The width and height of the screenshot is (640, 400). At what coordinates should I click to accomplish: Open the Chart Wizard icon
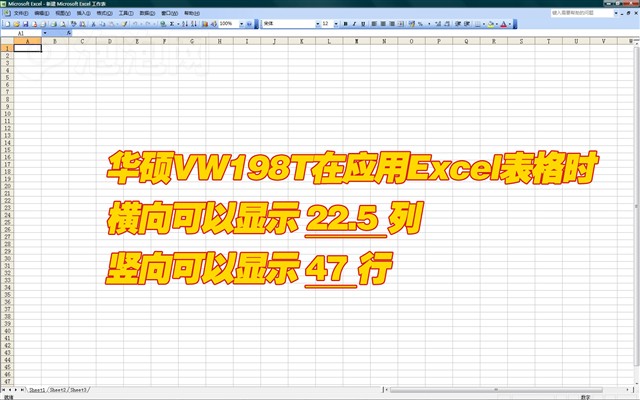(205, 24)
